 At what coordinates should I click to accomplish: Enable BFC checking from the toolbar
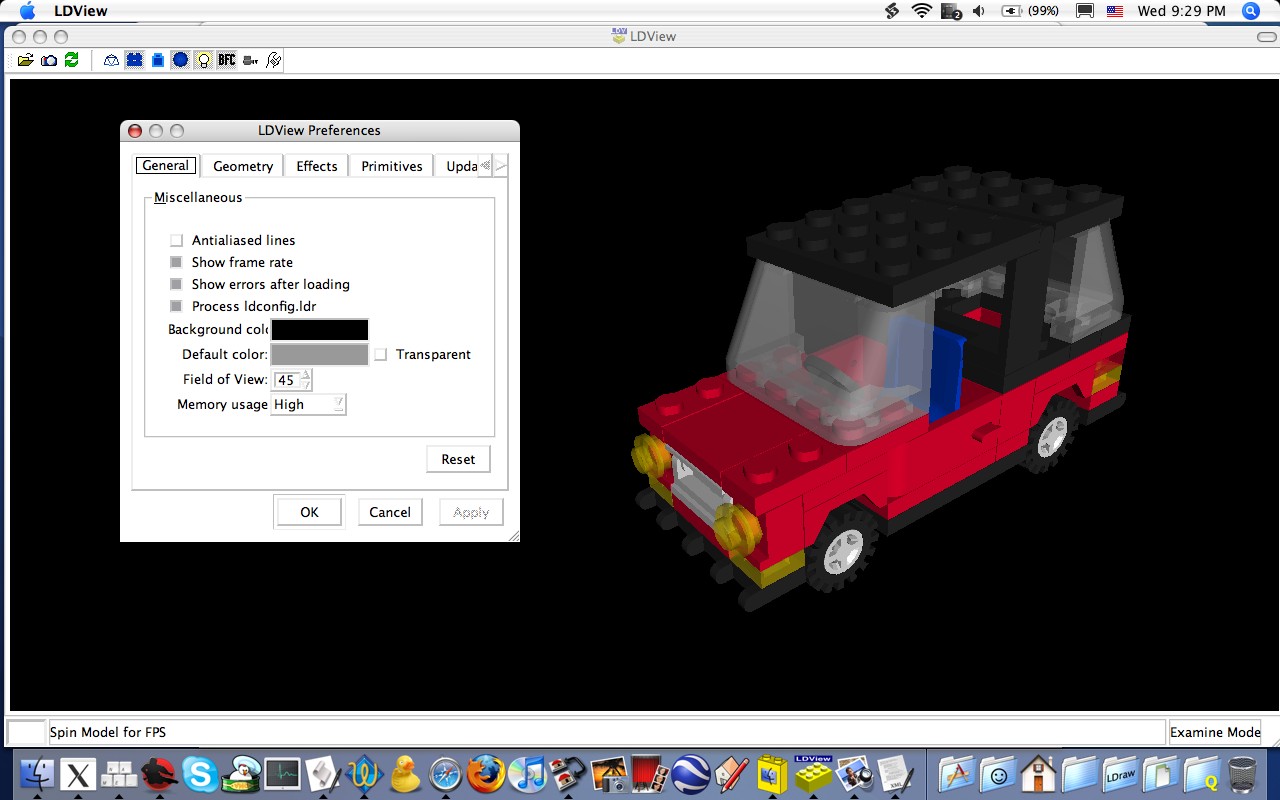tap(227, 59)
